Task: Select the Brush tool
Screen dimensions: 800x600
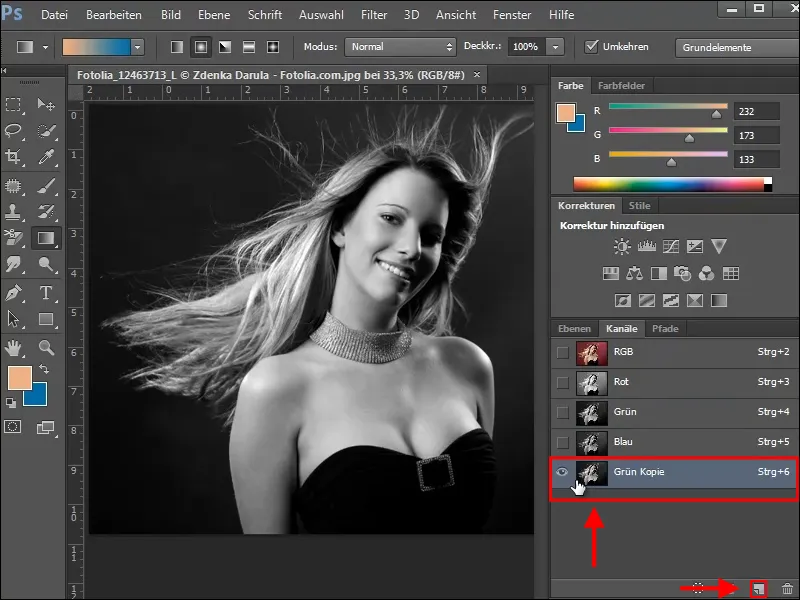Action: coord(46,186)
